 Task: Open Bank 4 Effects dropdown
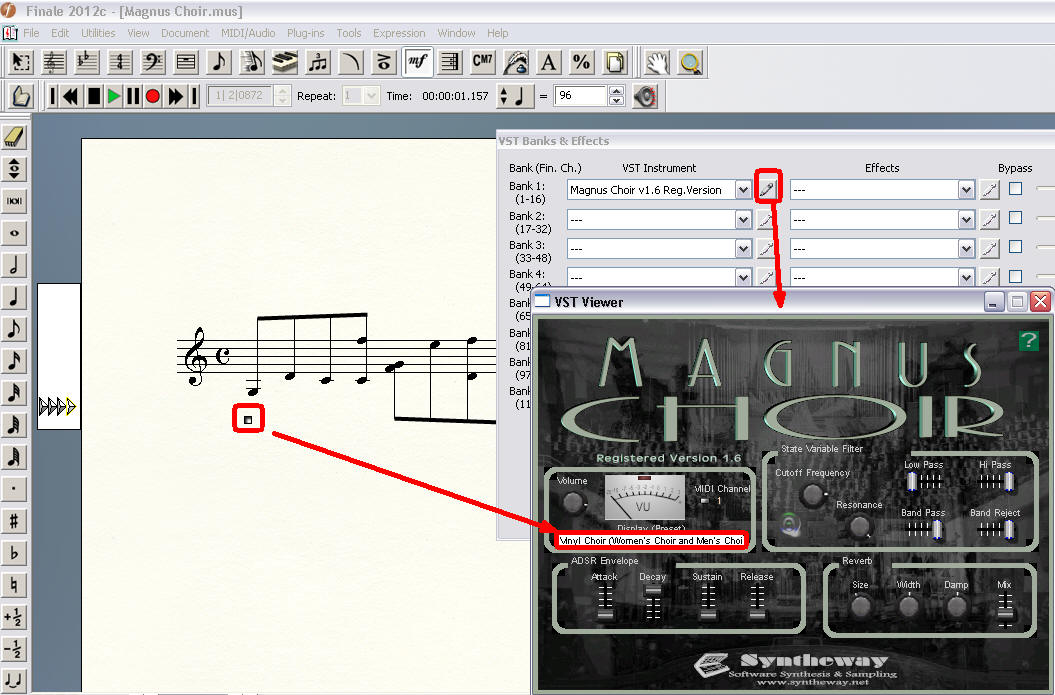point(966,277)
